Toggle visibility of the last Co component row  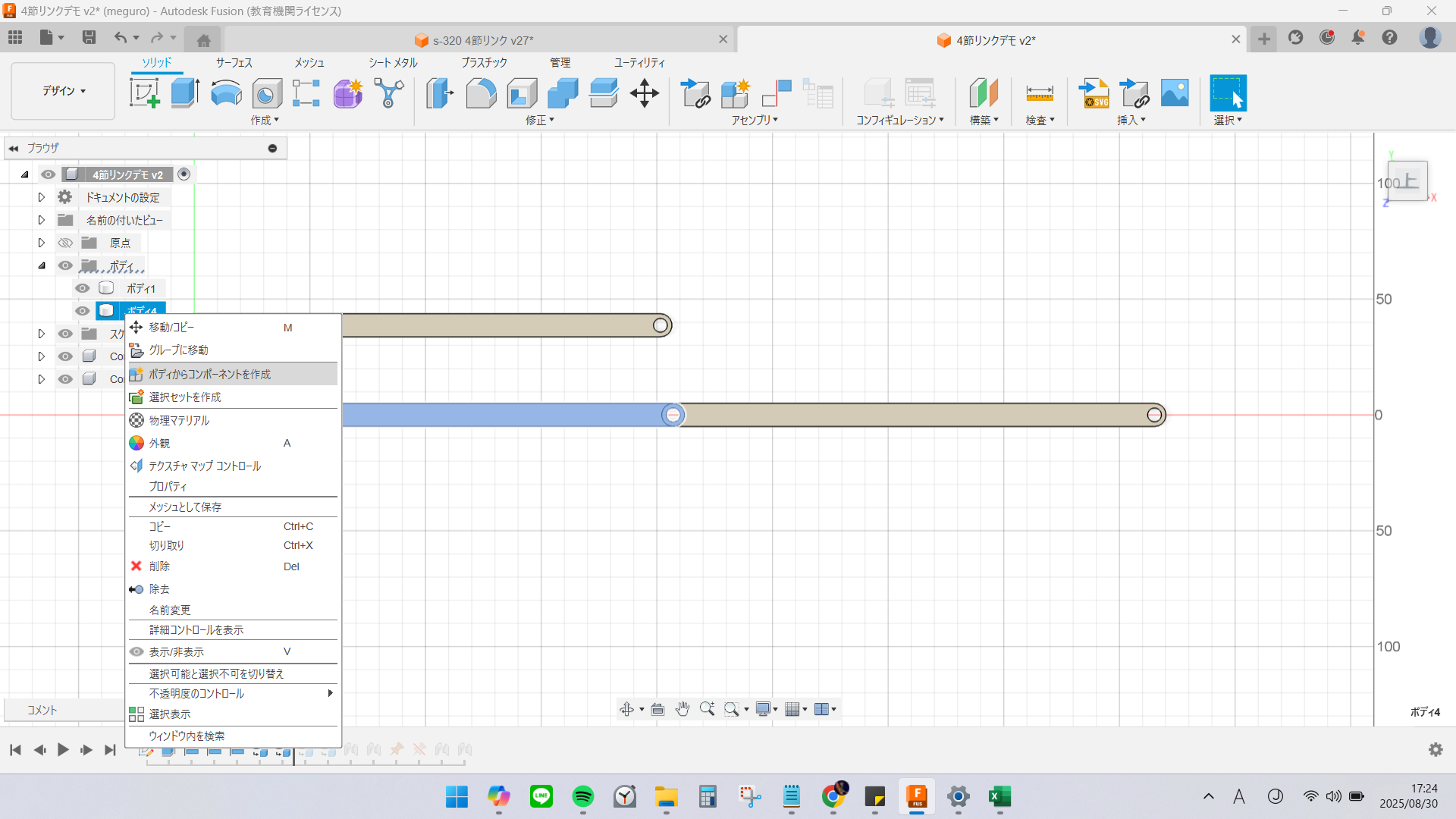[x=65, y=379]
